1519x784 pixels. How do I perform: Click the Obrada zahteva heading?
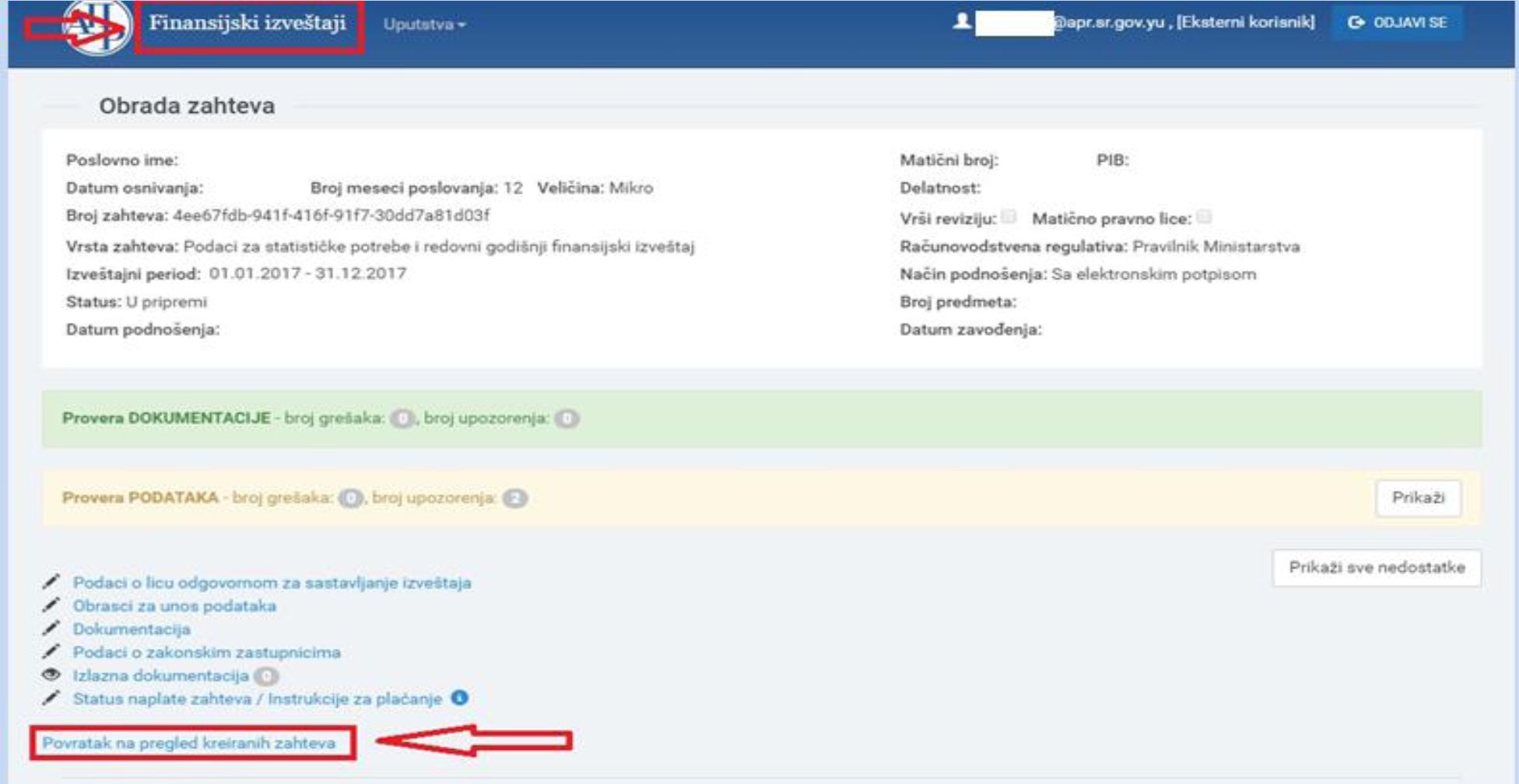coord(187,106)
